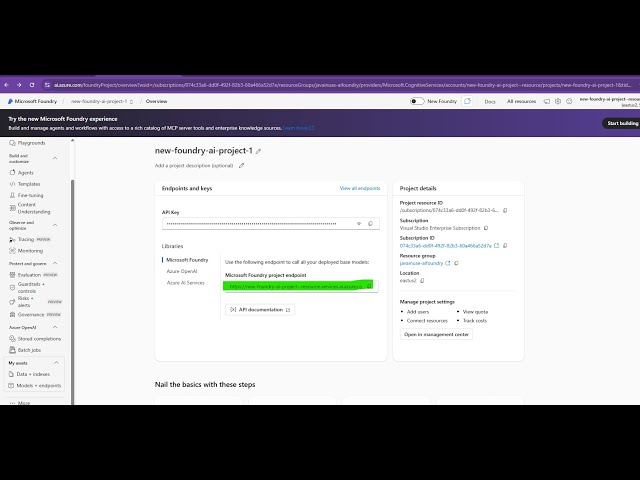Copy the Subscription name
This screenshot has width=640, height=480.
[486, 228]
